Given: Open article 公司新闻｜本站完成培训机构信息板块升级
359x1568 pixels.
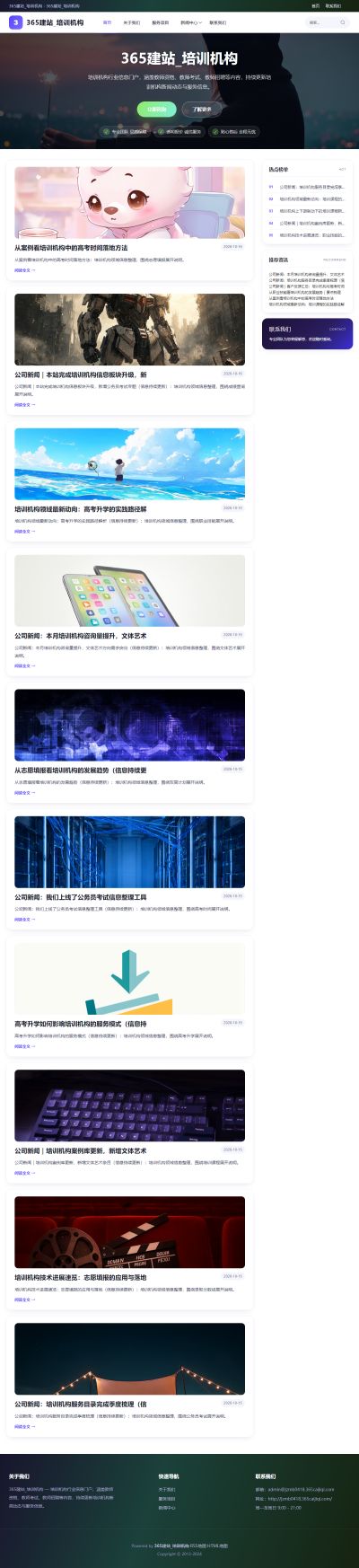Looking at the screenshot, I should (81, 374).
